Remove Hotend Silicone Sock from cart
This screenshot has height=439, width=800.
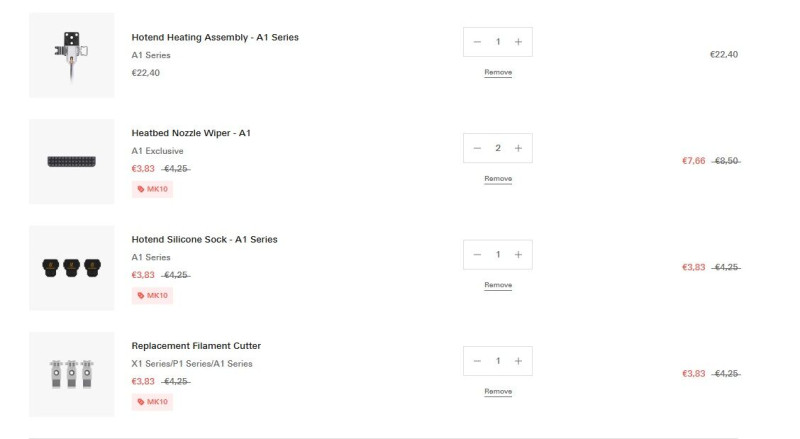[498, 285]
